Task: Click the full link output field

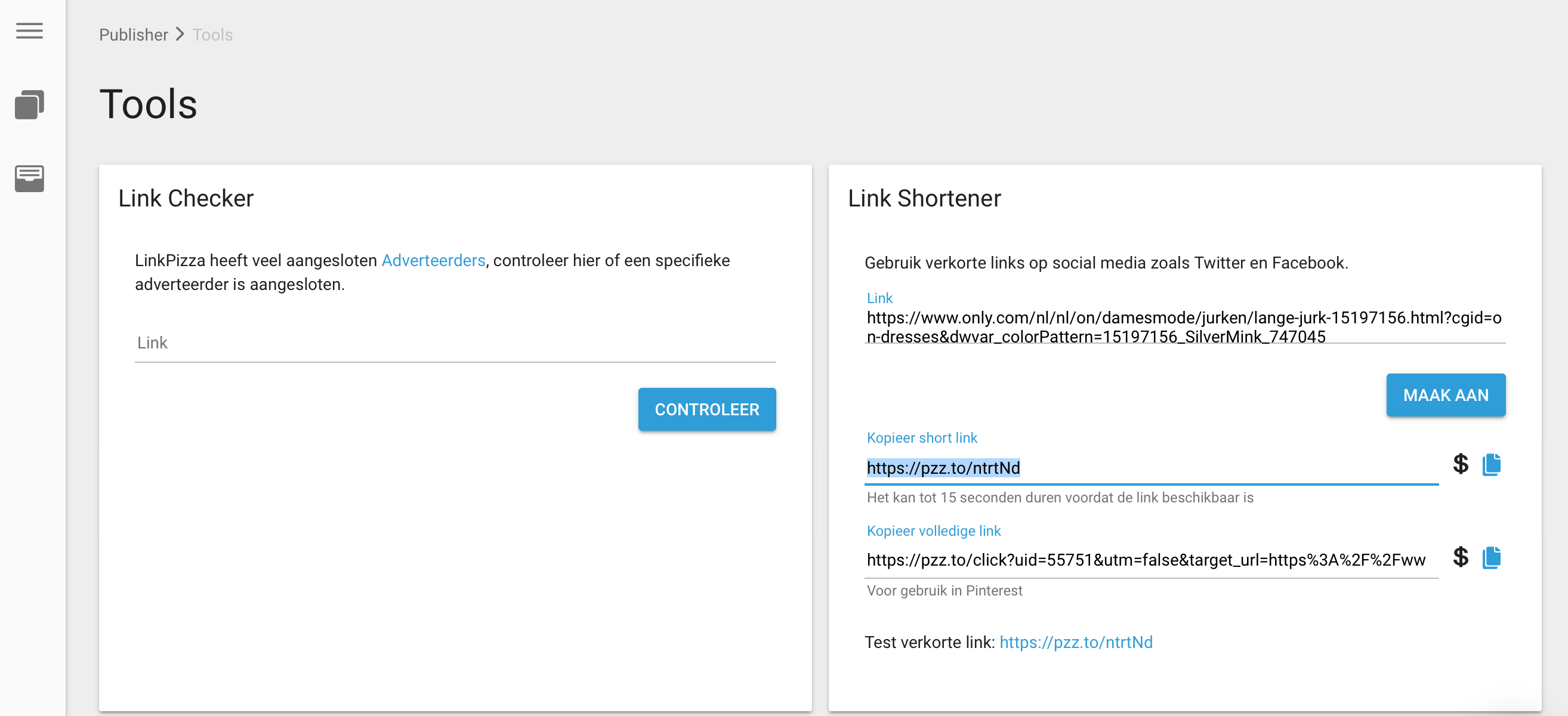Action: coord(1150,560)
